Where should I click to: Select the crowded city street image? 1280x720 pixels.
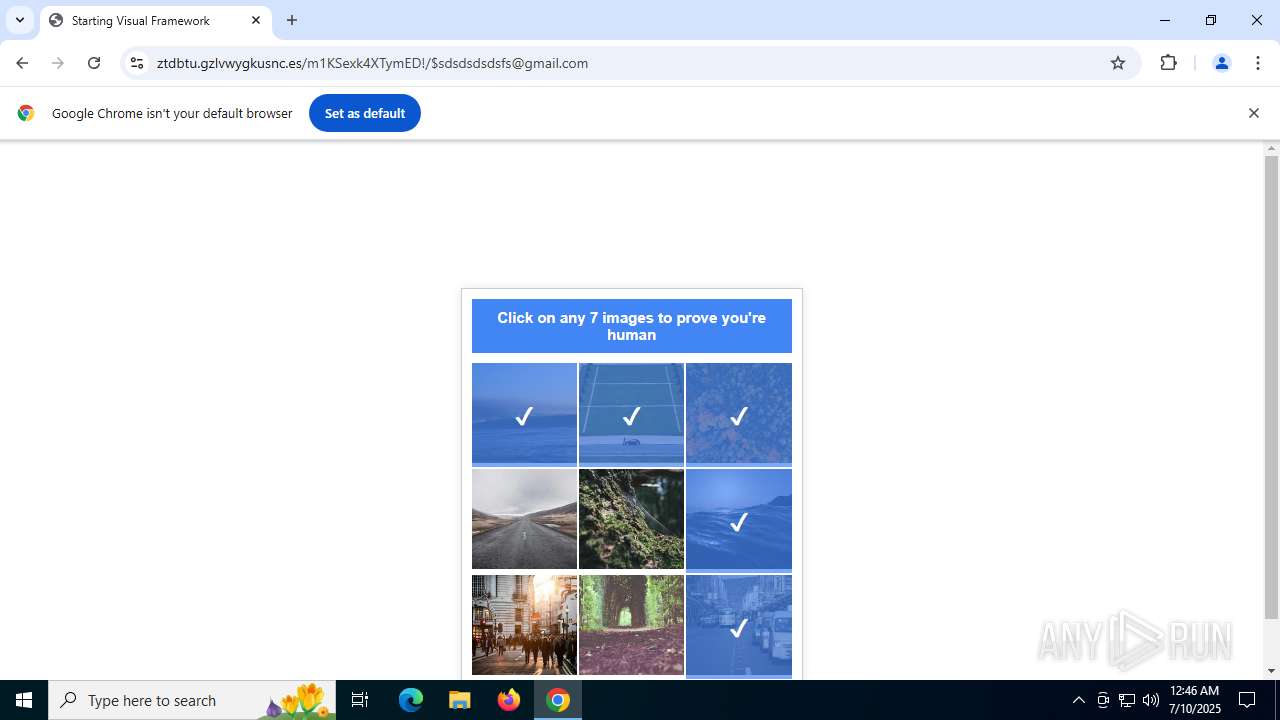524,625
